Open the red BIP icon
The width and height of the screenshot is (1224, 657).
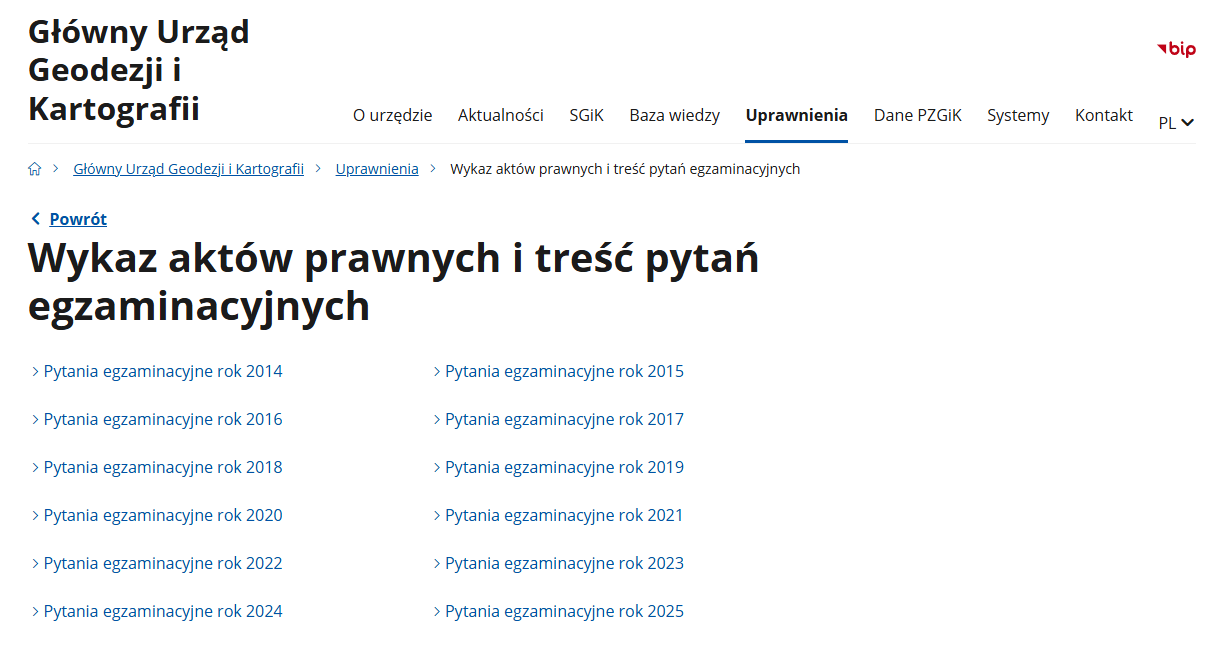1176,48
